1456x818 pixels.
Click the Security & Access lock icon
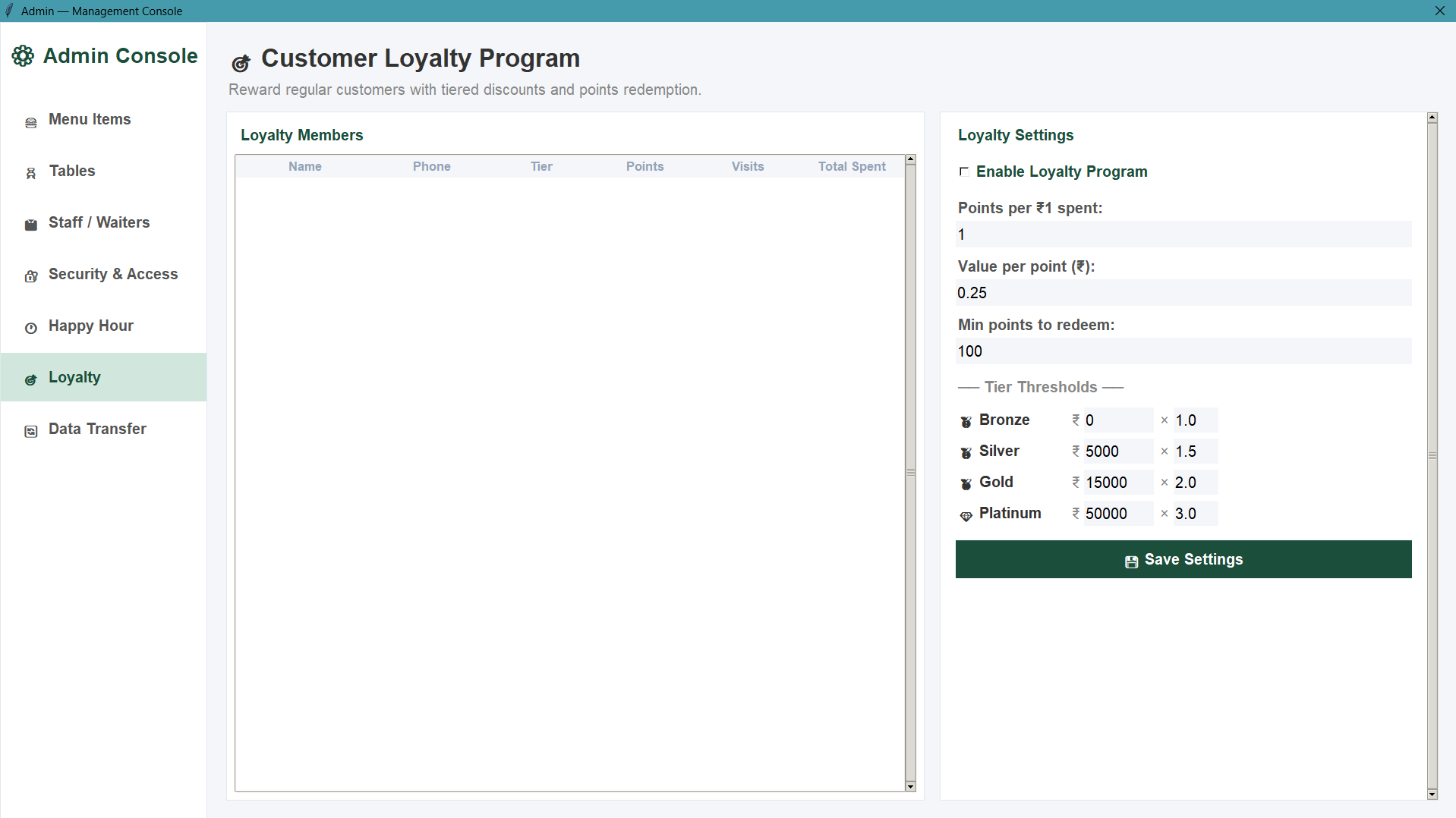point(31,276)
